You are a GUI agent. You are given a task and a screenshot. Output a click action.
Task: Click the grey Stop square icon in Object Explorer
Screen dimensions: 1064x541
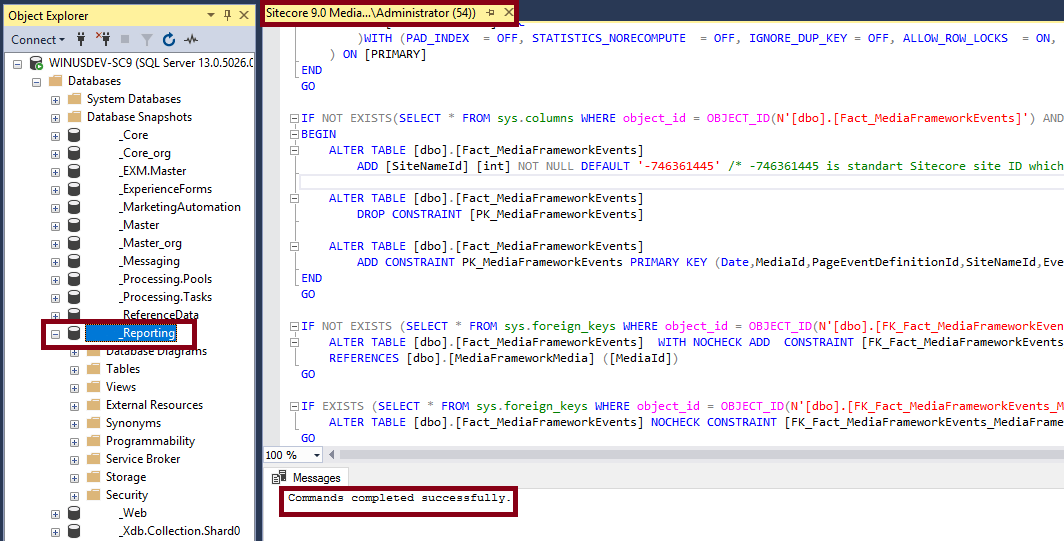[125, 39]
